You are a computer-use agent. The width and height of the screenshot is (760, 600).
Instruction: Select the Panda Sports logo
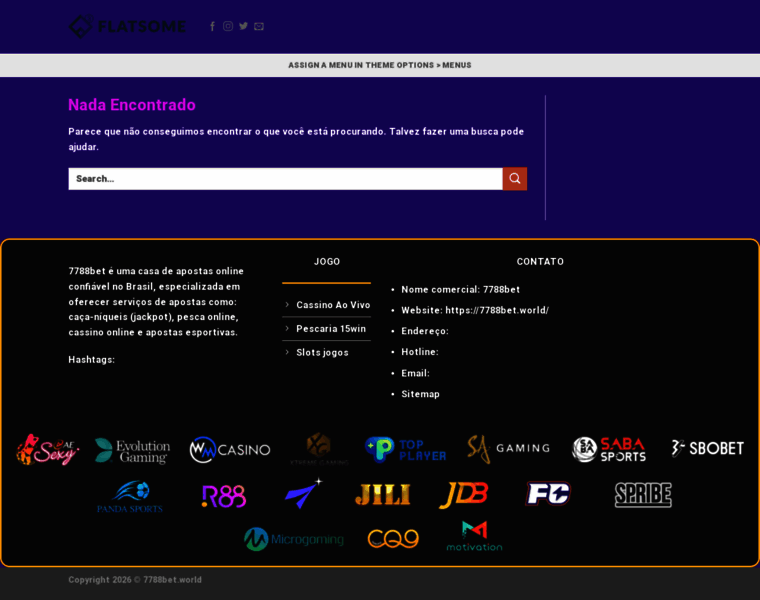[x=130, y=496]
